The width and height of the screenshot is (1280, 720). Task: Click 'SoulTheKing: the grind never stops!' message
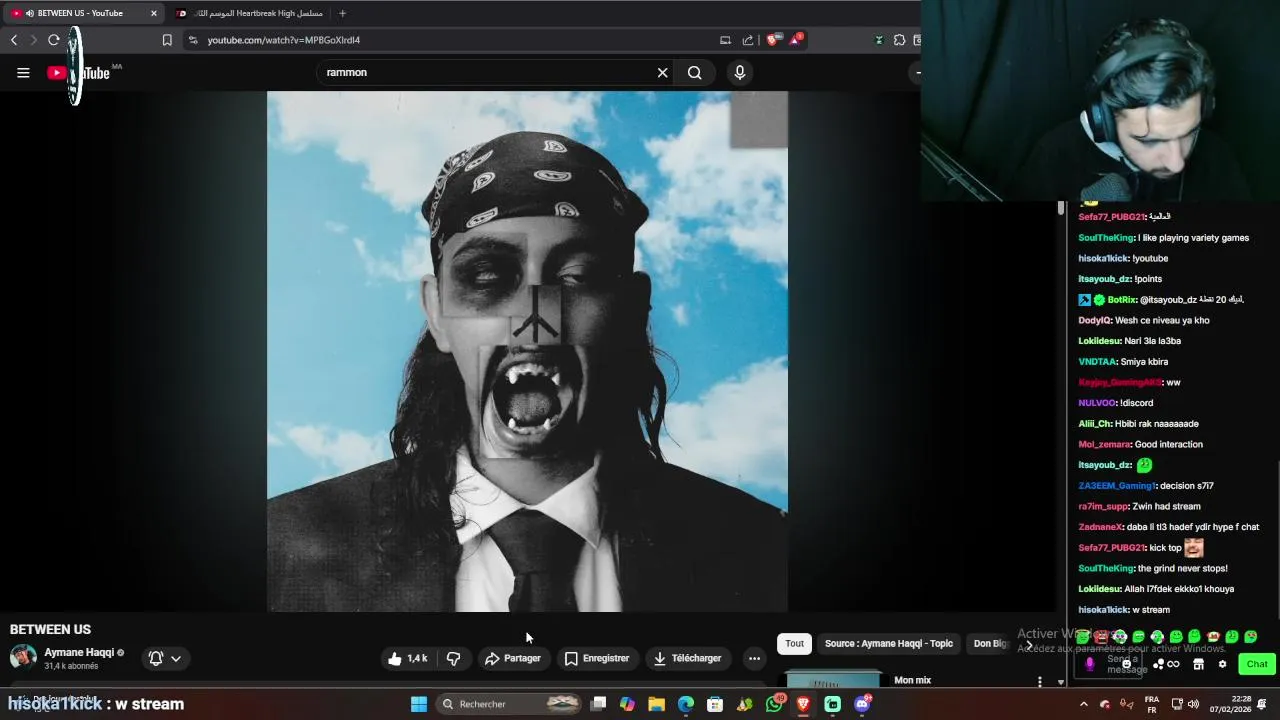(1153, 568)
